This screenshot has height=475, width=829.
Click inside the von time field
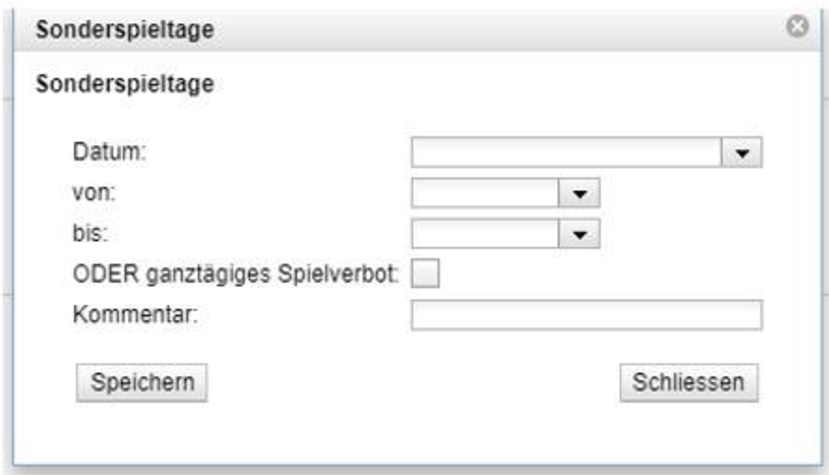coord(485,193)
